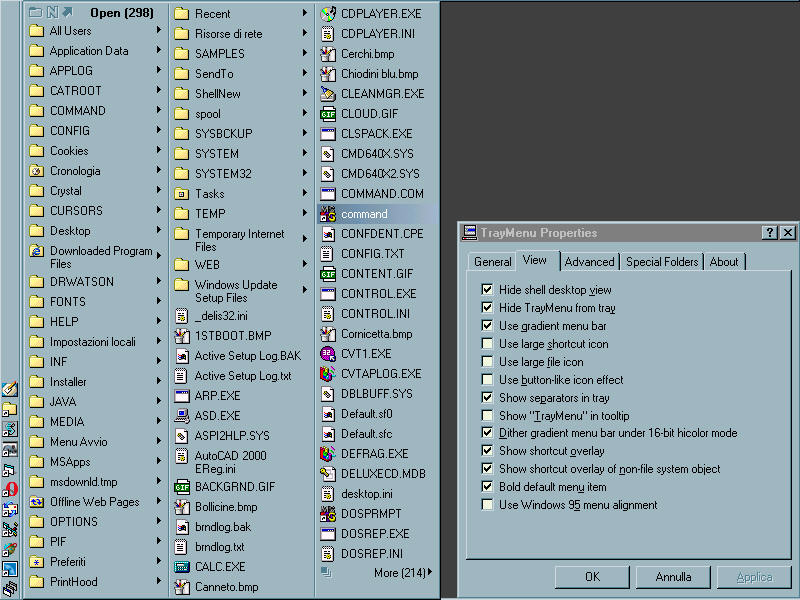Switch to the Advanced tab
The width and height of the screenshot is (800, 600).
point(589,262)
